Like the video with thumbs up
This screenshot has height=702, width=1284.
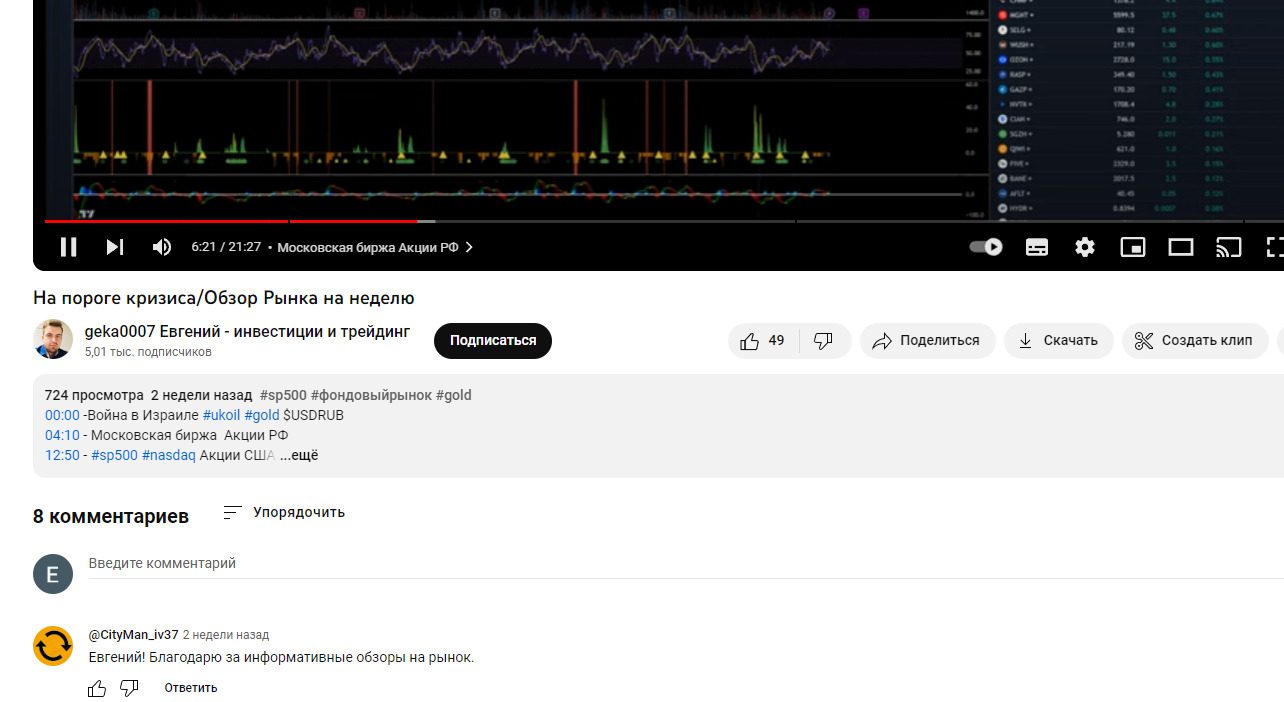[750, 340]
